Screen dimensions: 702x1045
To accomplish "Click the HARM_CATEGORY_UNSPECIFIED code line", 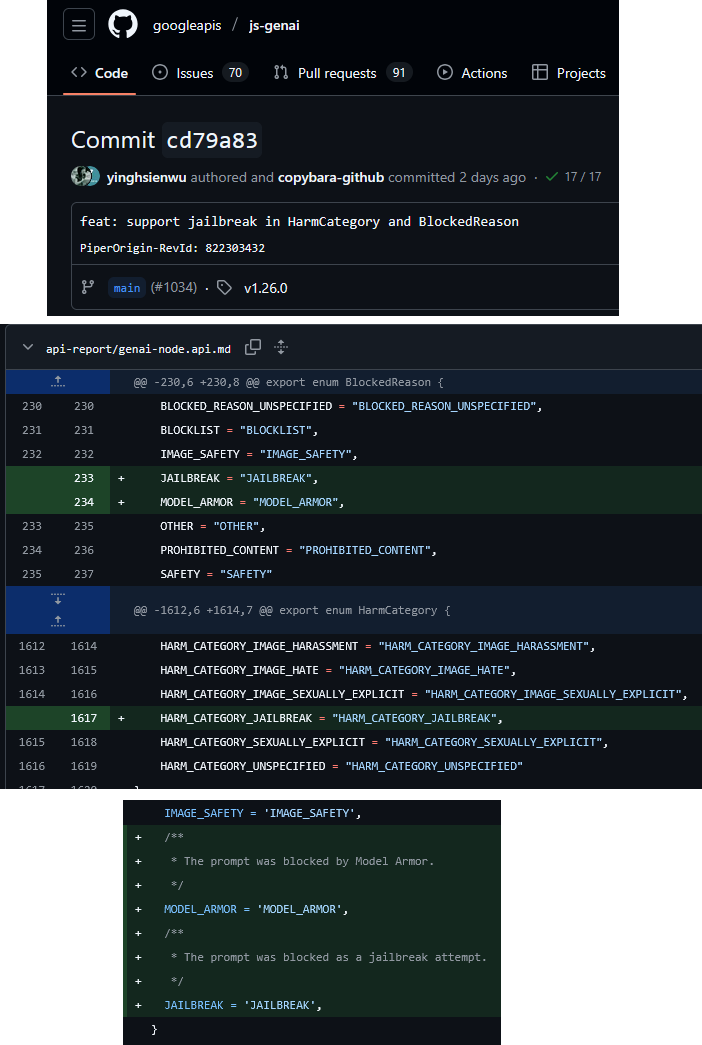I will pos(341,766).
